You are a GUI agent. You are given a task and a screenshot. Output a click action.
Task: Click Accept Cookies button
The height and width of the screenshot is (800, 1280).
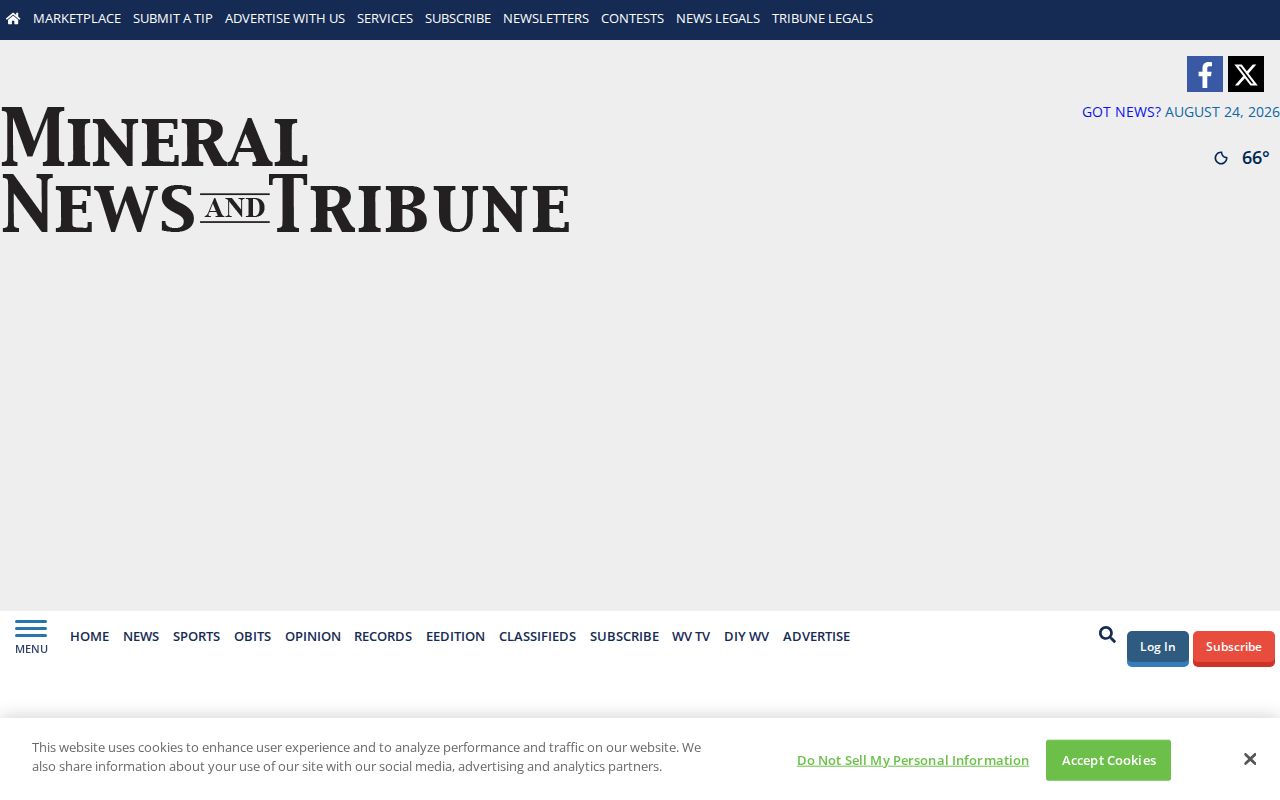click(x=1108, y=760)
